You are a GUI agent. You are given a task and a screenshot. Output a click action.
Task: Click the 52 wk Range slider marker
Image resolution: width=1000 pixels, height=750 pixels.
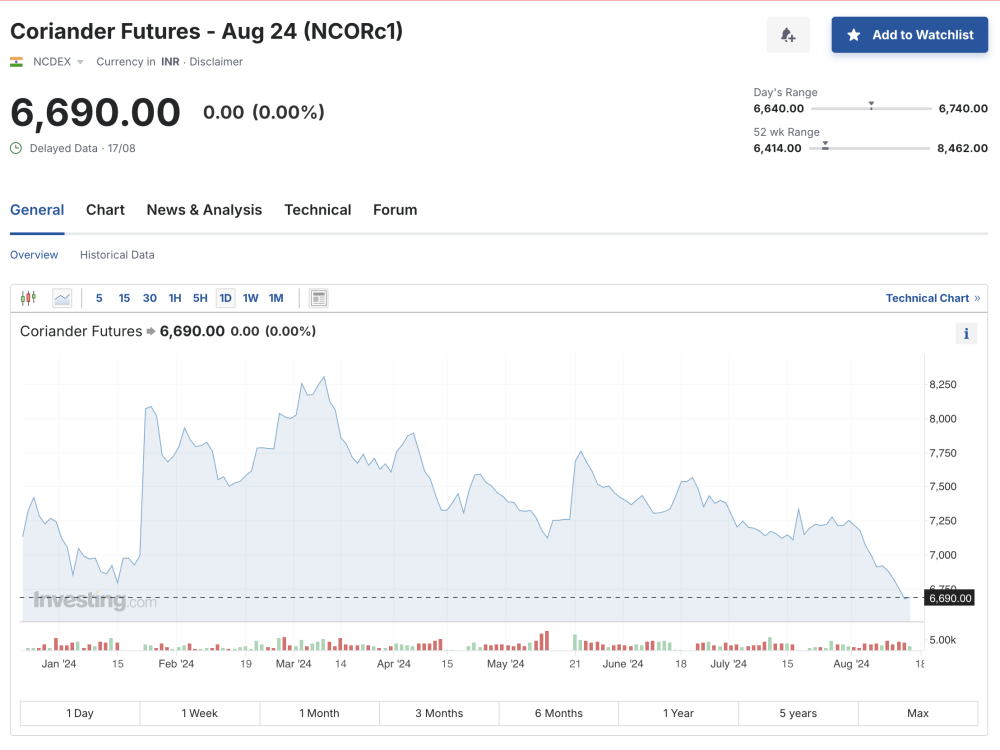click(x=825, y=145)
